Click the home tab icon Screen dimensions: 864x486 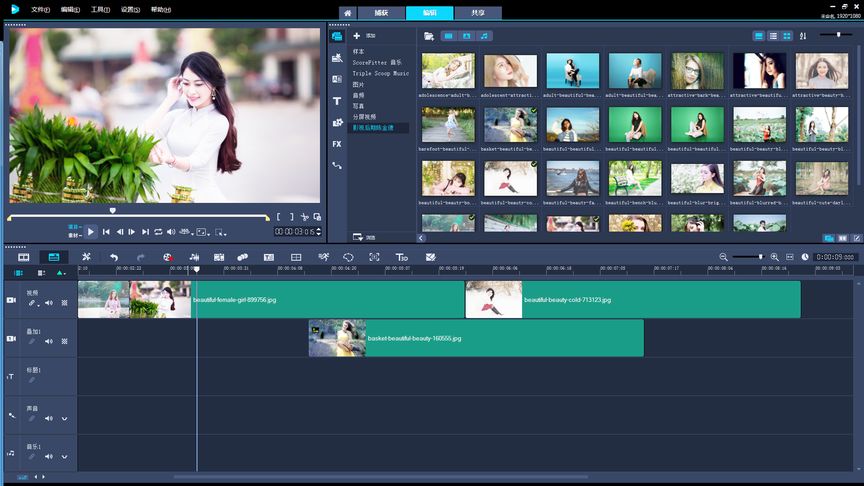pos(347,13)
